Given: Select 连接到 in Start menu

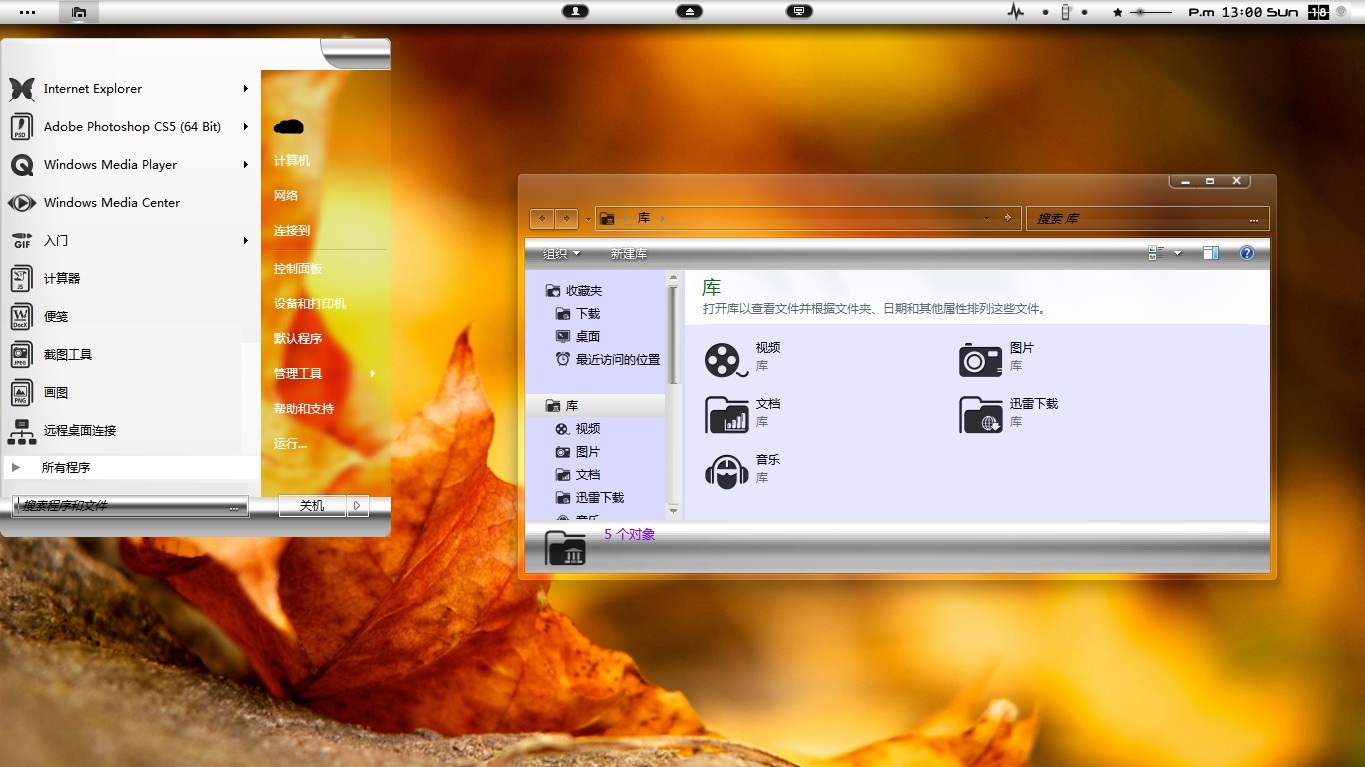Looking at the screenshot, I should point(292,231).
